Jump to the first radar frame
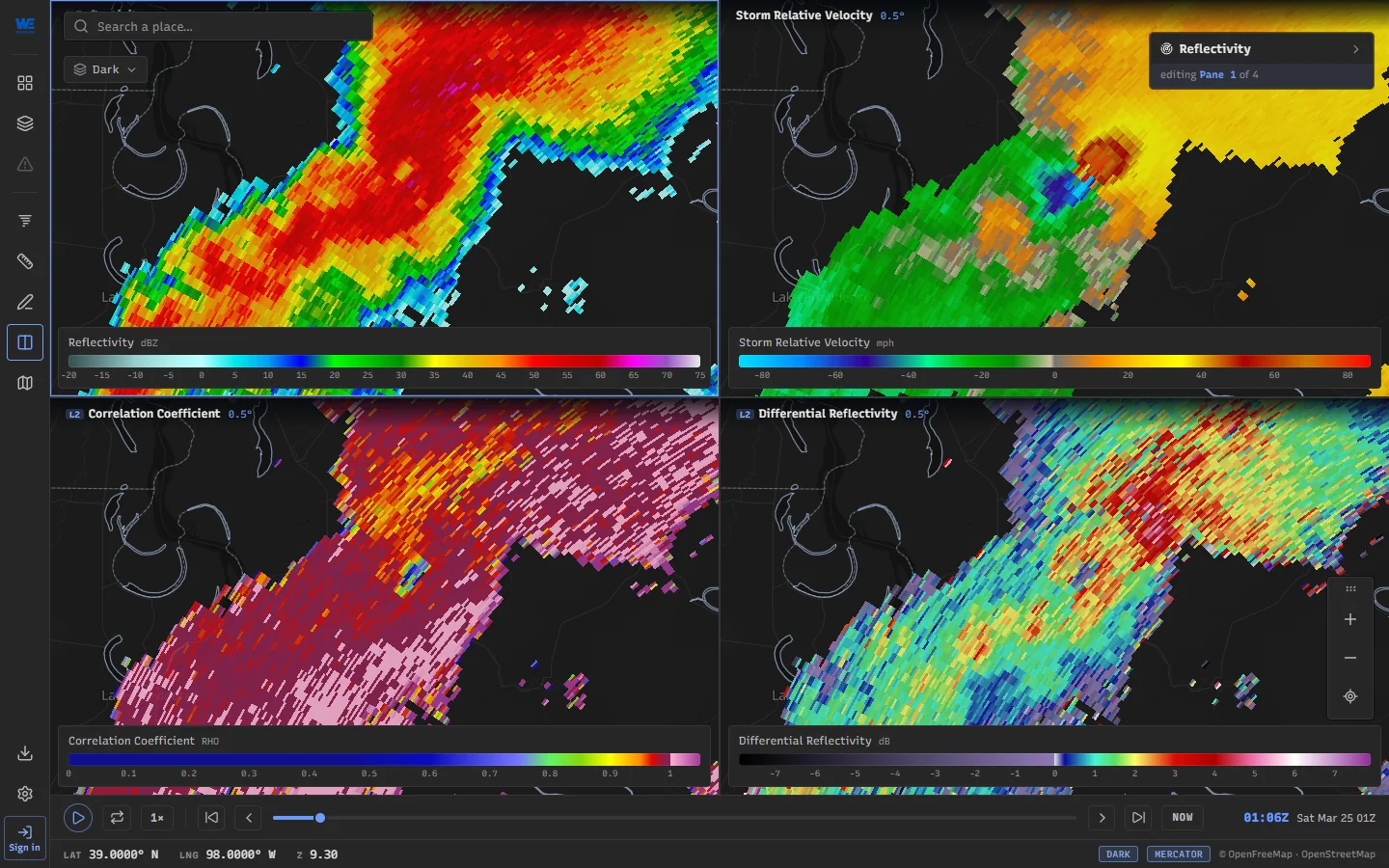Viewport: 1389px width, 868px height. (x=211, y=818)
